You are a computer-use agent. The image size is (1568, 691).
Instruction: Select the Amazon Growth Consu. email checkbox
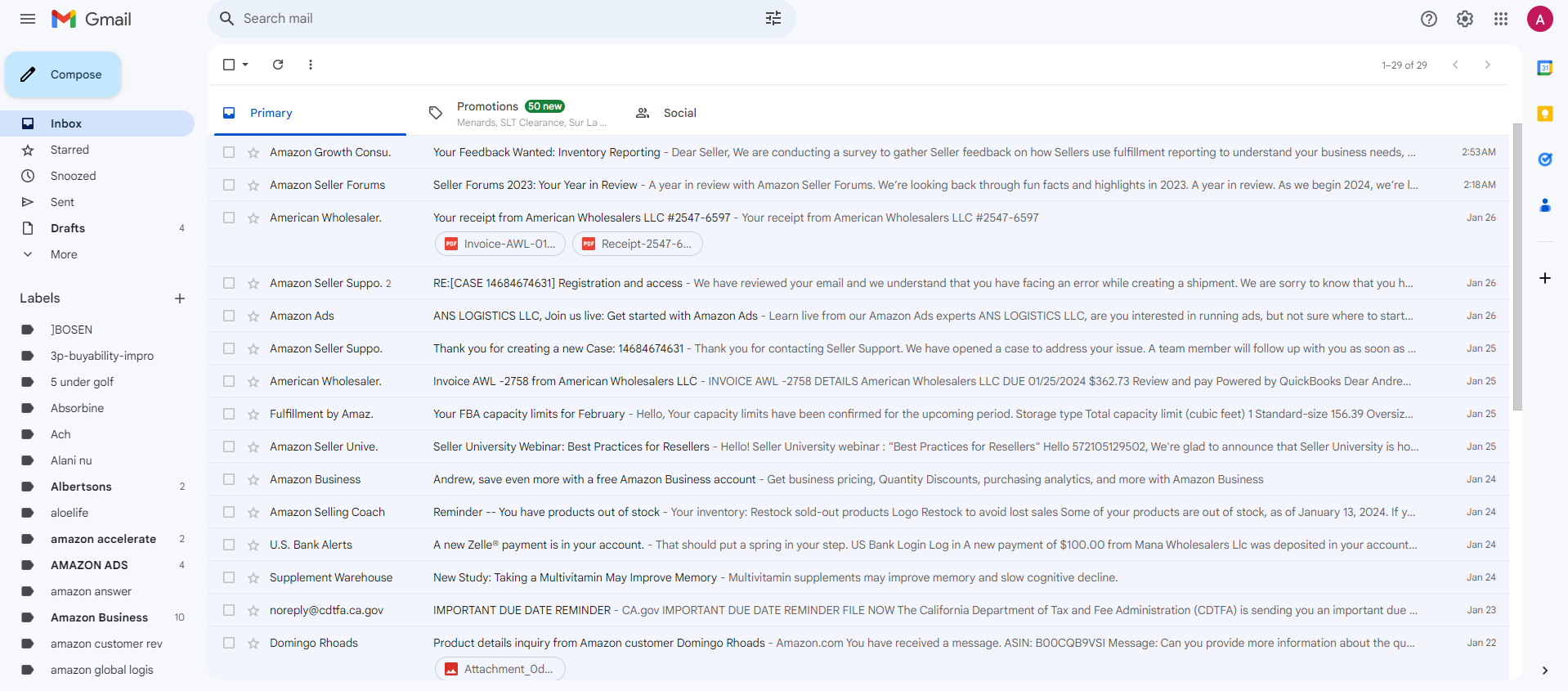coord(229,152)
